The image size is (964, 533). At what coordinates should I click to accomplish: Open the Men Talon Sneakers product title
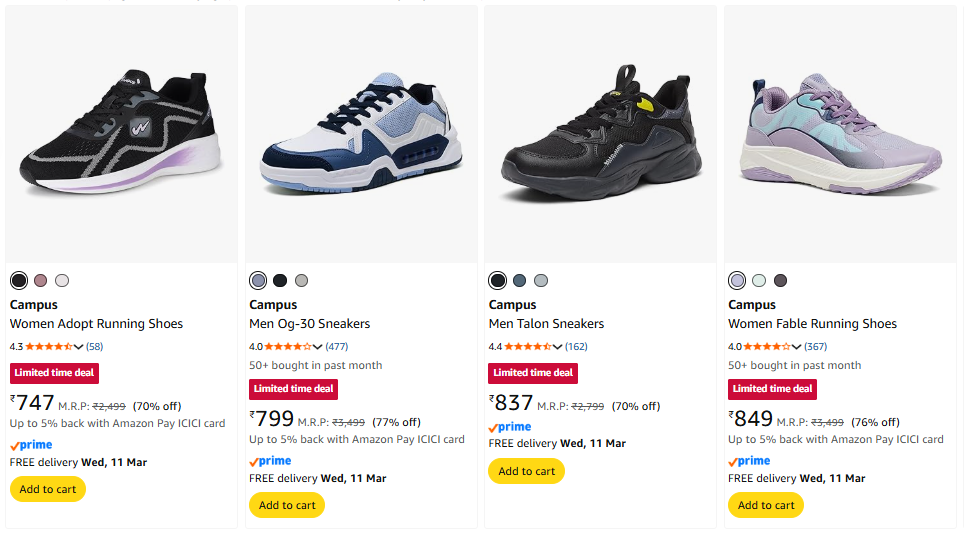(x=546, y=324)
